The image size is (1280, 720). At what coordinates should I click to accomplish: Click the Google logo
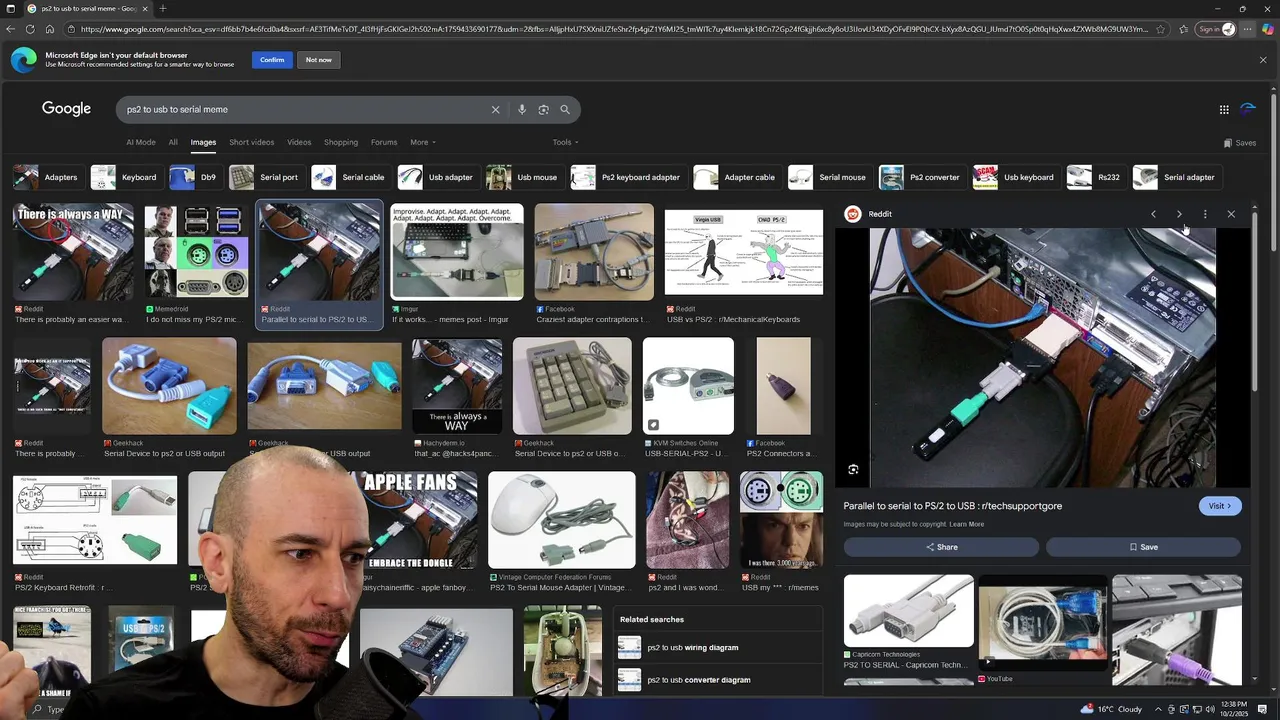66,109
